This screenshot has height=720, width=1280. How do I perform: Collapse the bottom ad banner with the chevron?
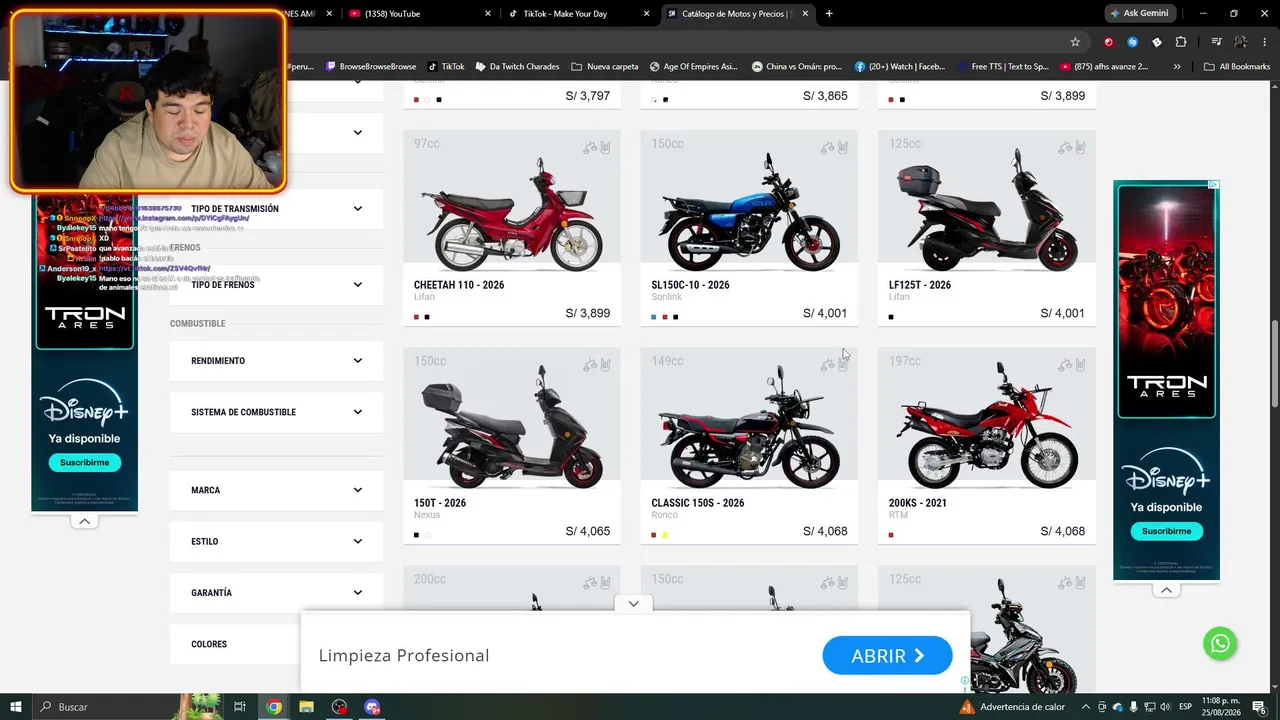click(633, 604)
